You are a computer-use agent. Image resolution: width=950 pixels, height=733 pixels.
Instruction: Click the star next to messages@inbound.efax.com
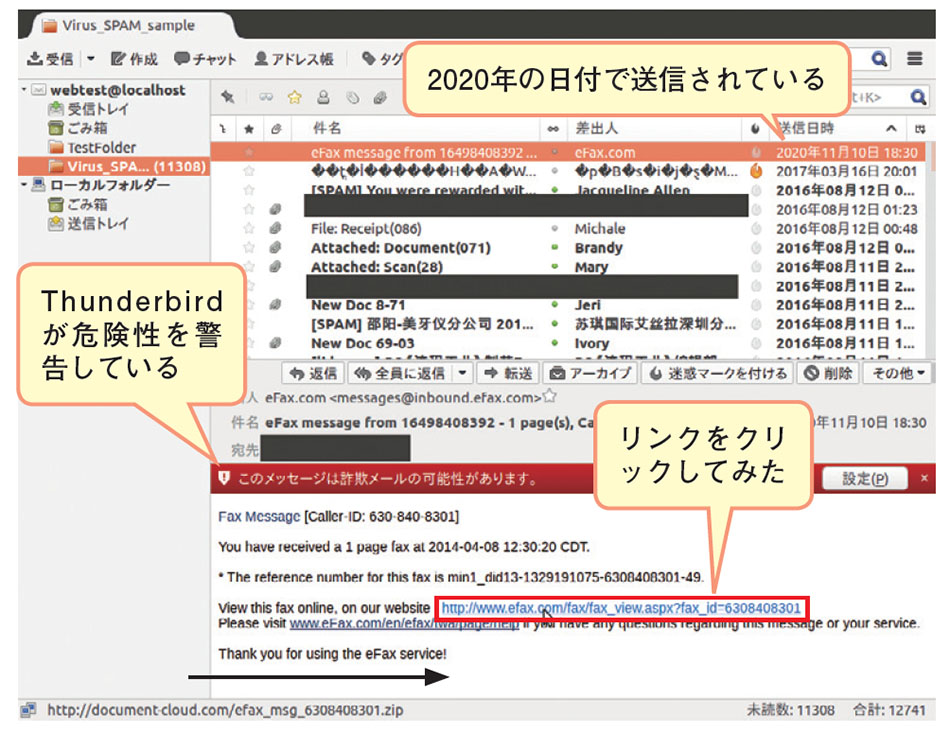coord(550,397)
